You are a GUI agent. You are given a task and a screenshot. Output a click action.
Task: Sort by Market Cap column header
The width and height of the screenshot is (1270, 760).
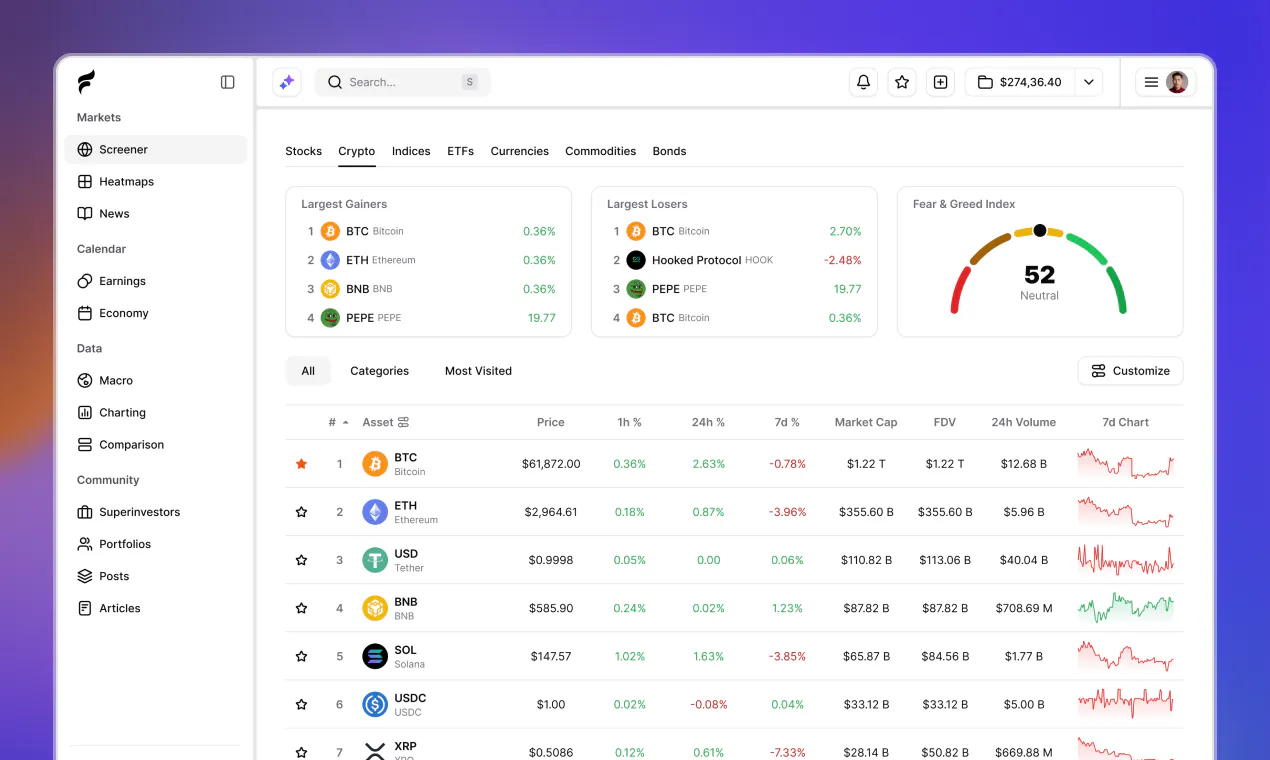(x=866, y=422)
